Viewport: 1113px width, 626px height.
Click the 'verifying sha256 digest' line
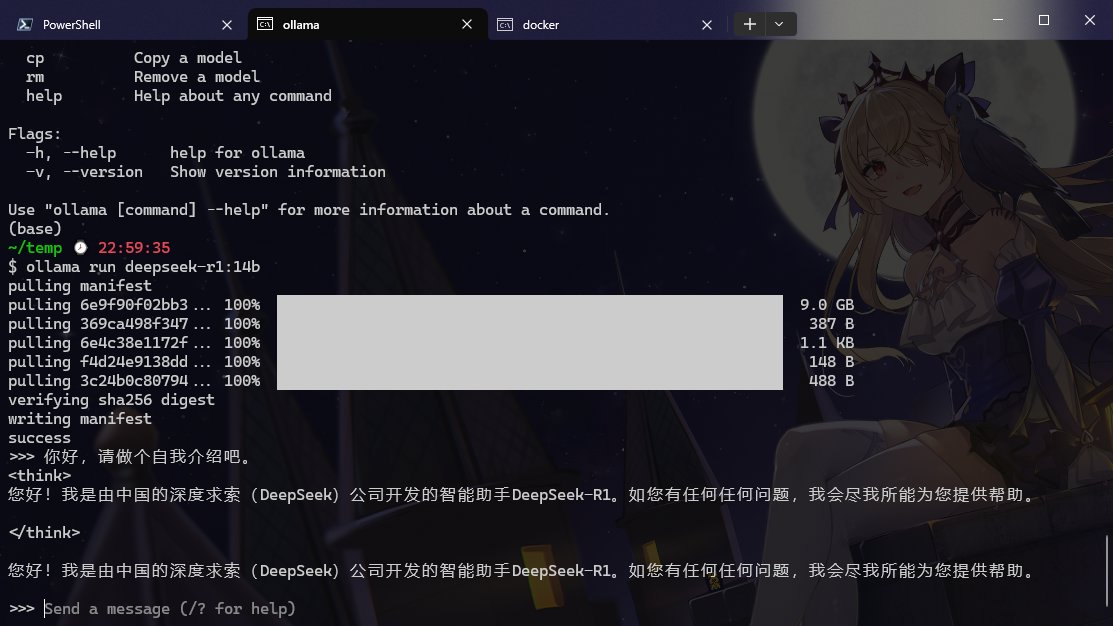click(x=111, y=400)
